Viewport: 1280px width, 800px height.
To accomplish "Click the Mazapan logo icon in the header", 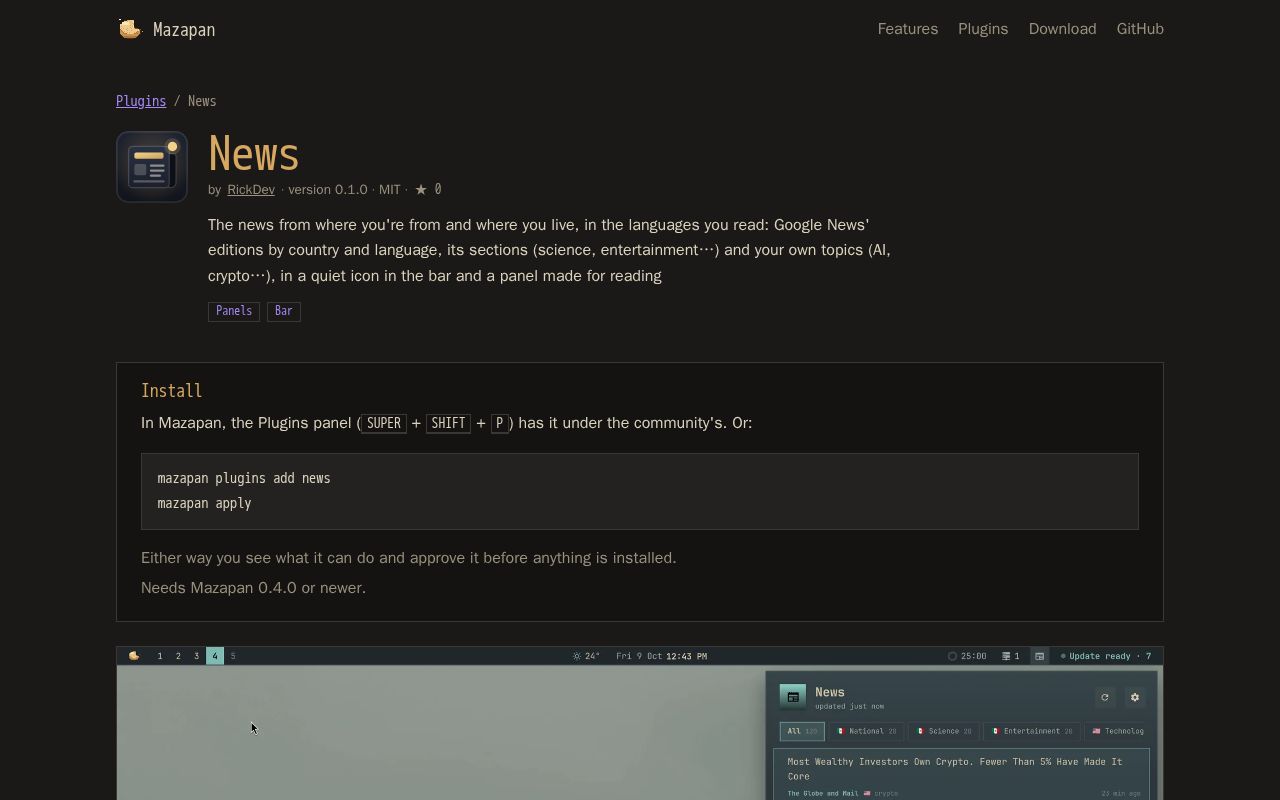I will [x=130, y=29].
